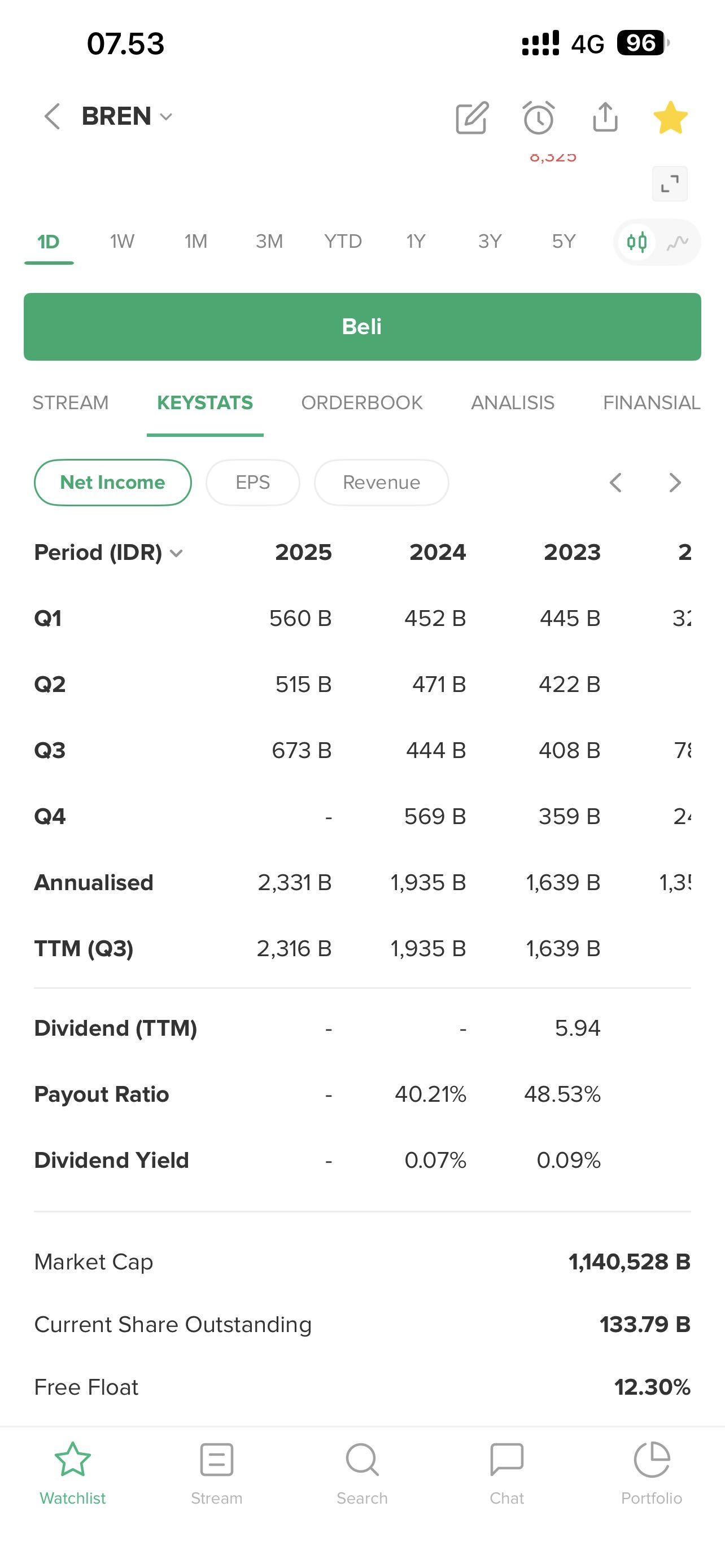Select the EPS filter chip
The image size is (725, 1568).
(252, 483)
